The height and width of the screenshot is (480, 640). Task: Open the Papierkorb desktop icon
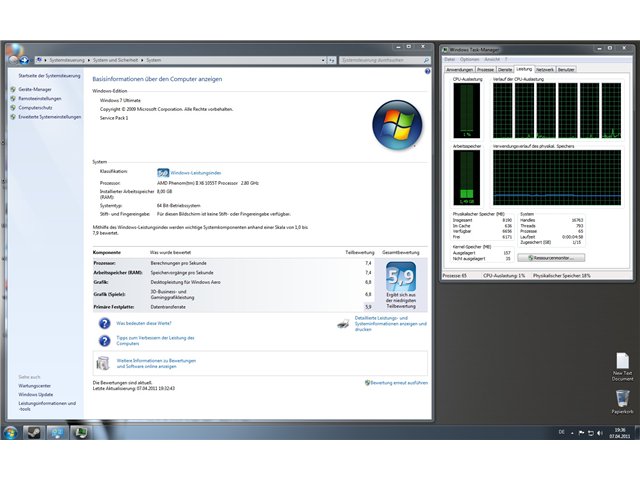622,402
